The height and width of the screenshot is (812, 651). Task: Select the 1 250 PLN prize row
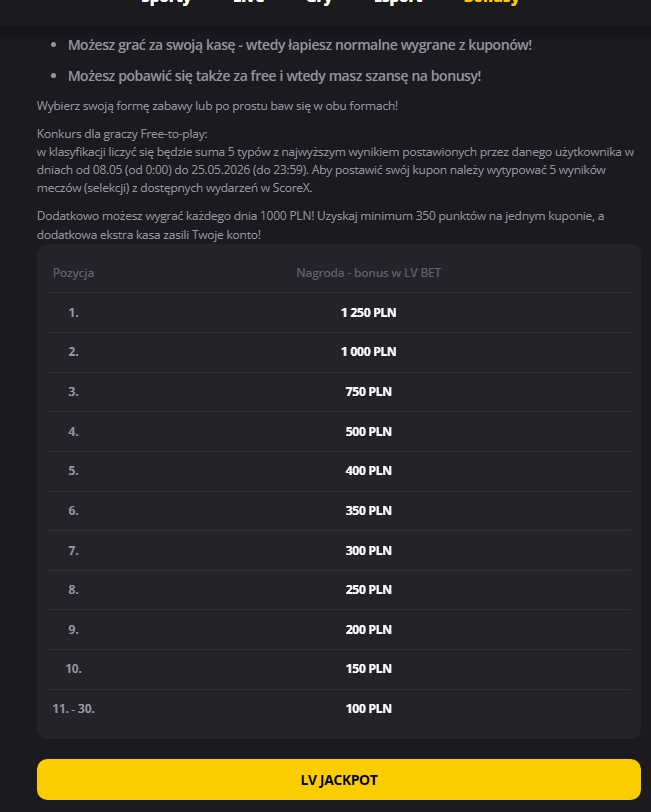click(339, 313)
